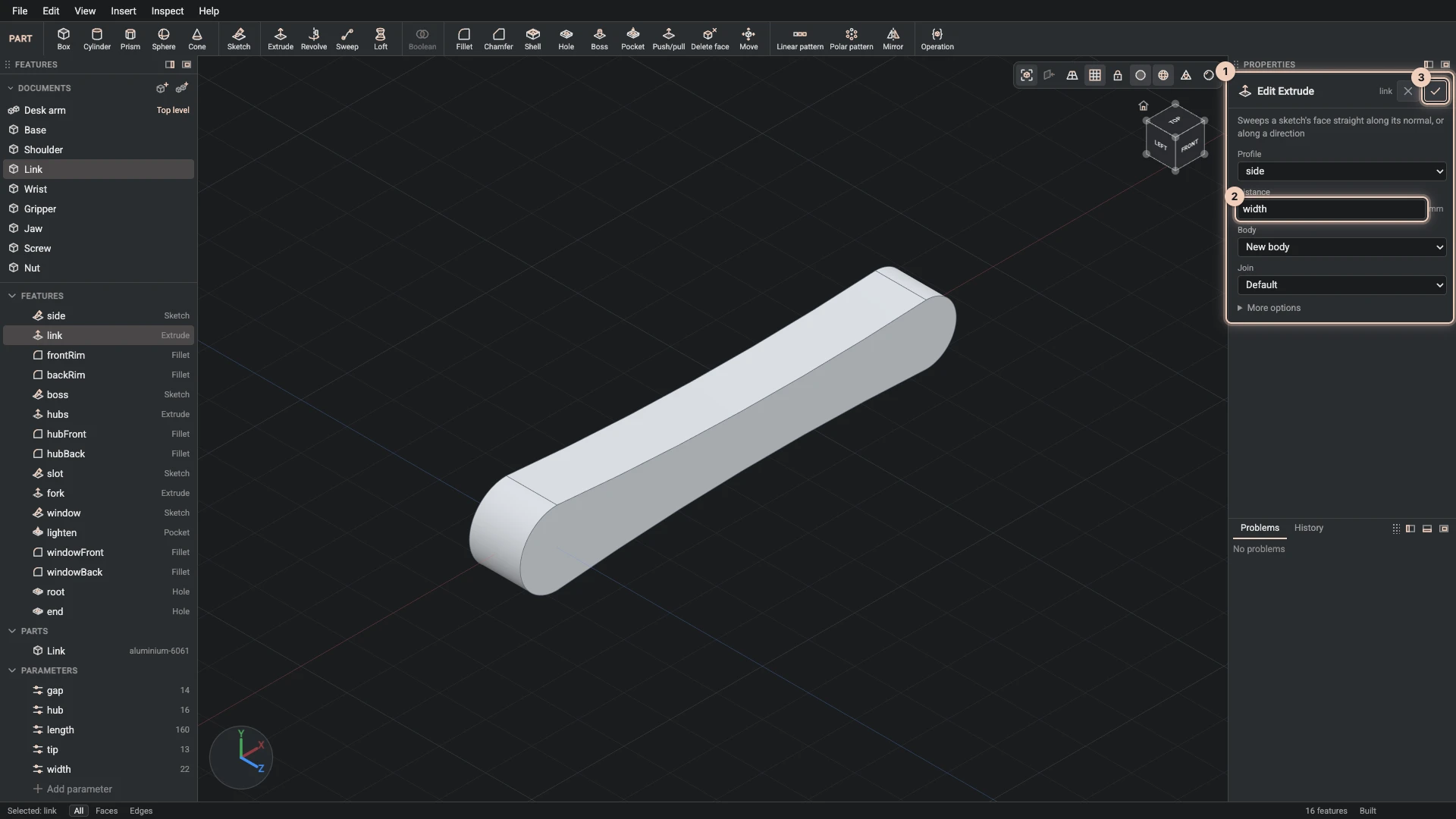Open the Edit menu
This screenshot has width=1456, height=819.
click(51, 11)
